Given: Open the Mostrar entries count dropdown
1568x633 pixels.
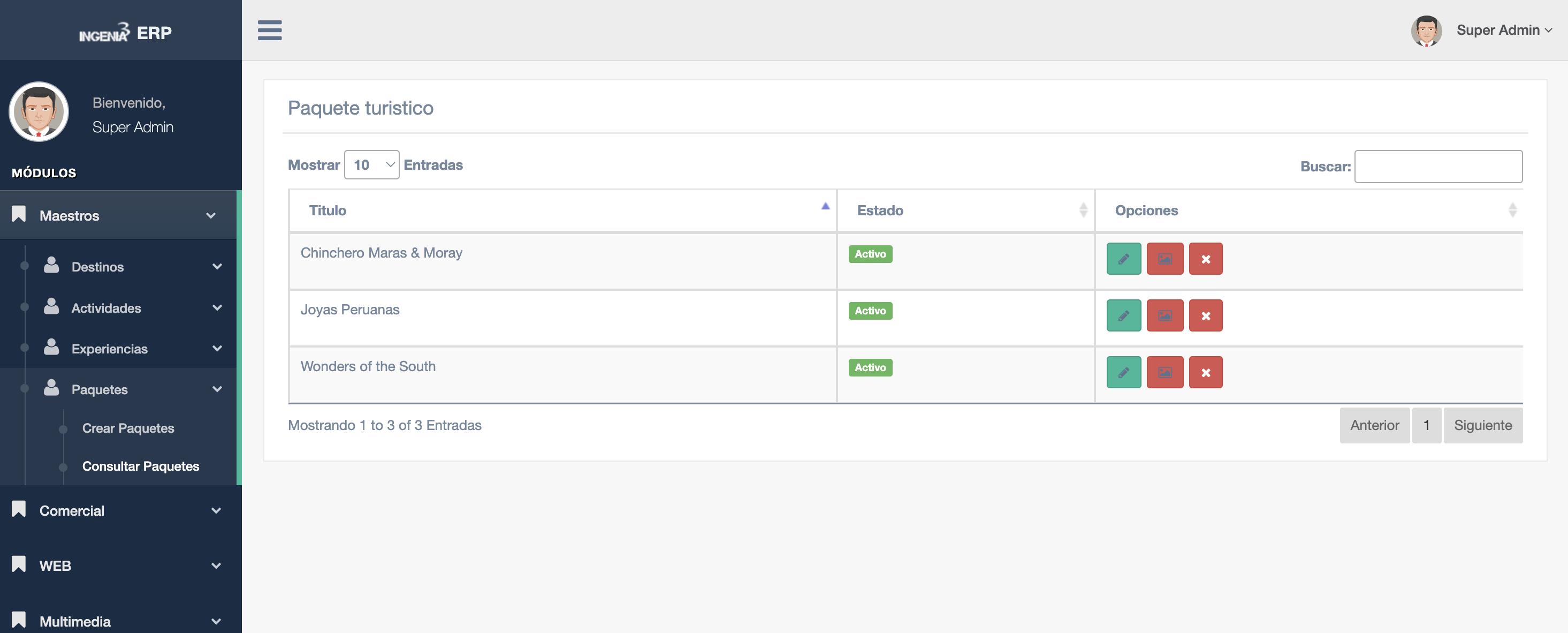Looking at the screenshot, I should click(371, 165).
